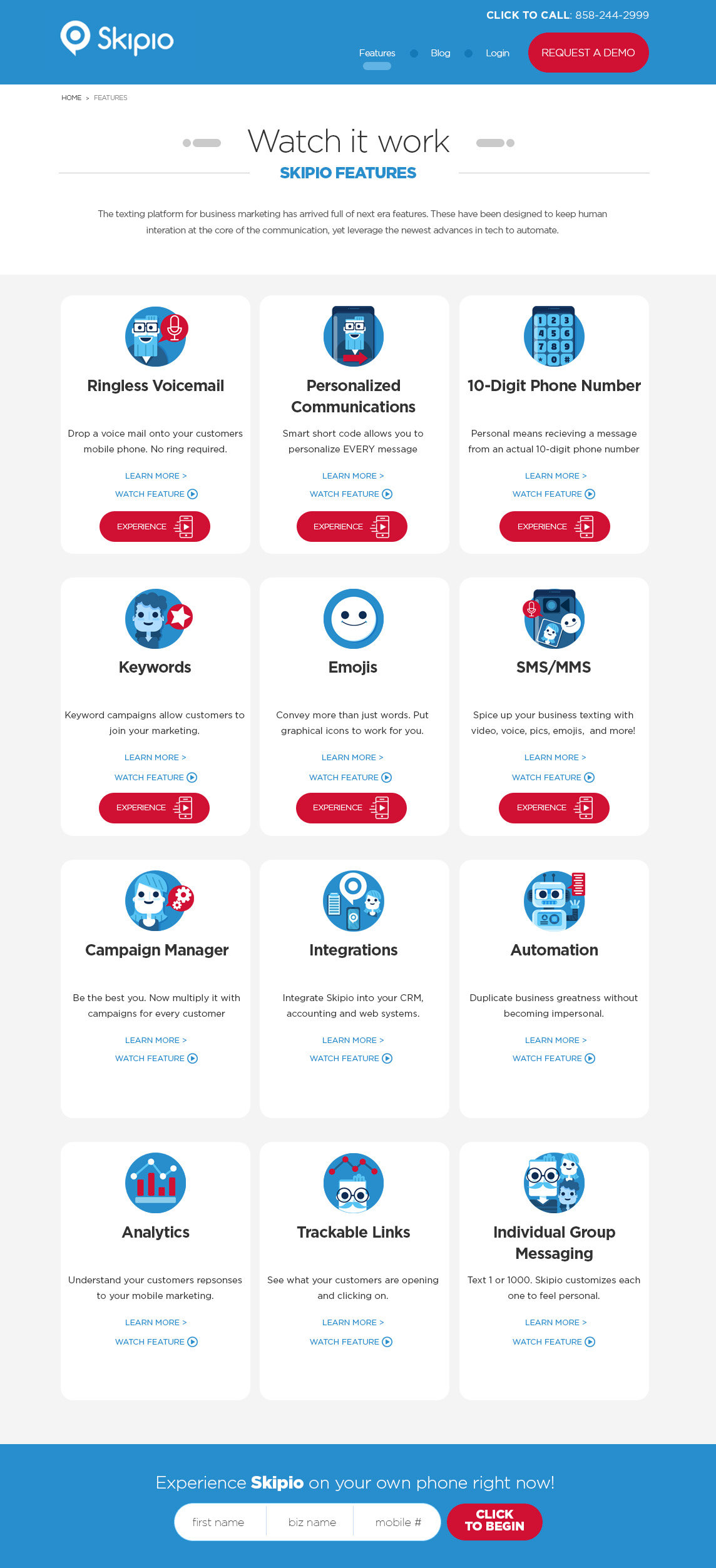The height and width of the screenshot is (1568, 716).
Task: Click the Trackable Links icon
Action: point(354,1183)
